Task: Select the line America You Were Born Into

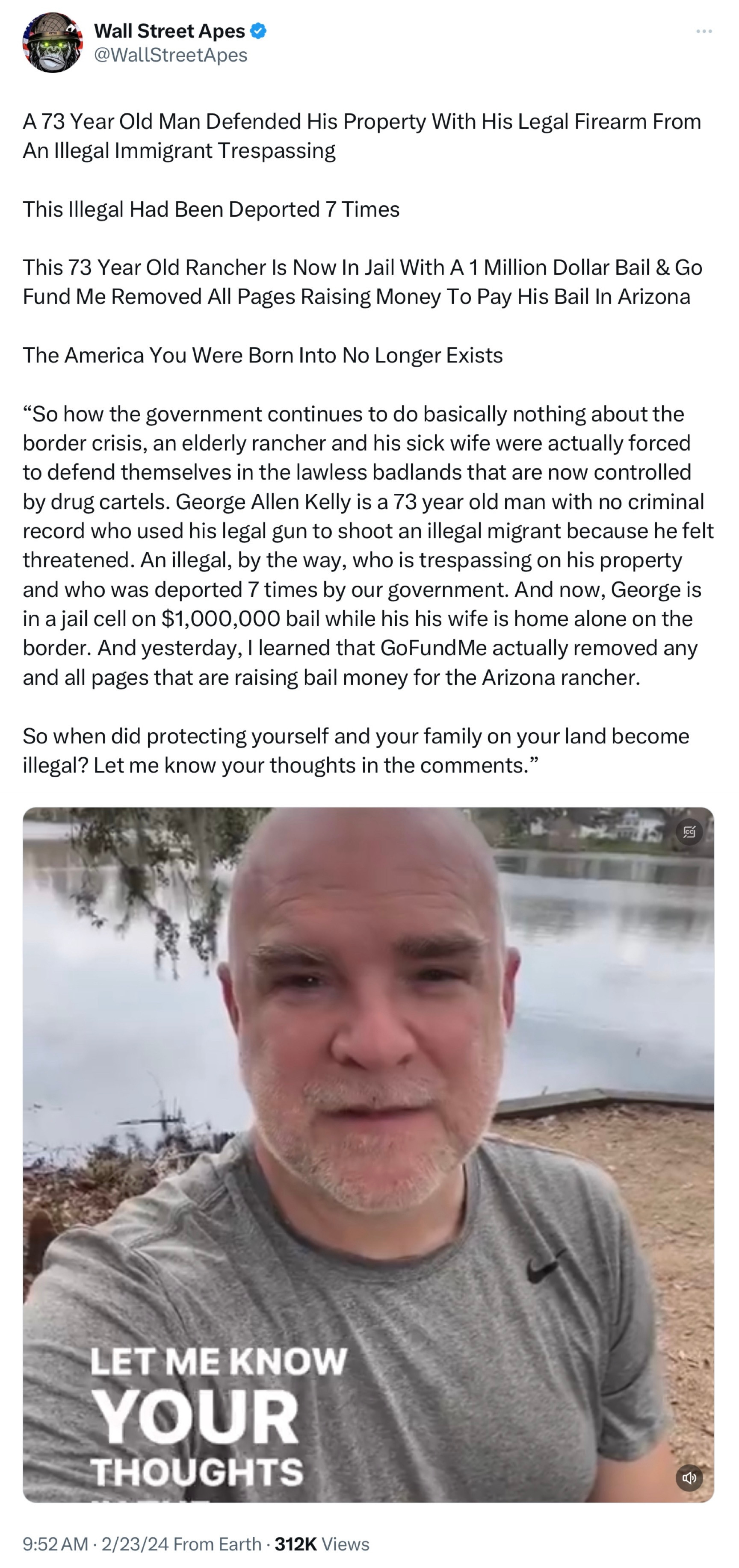Action: 263,355
